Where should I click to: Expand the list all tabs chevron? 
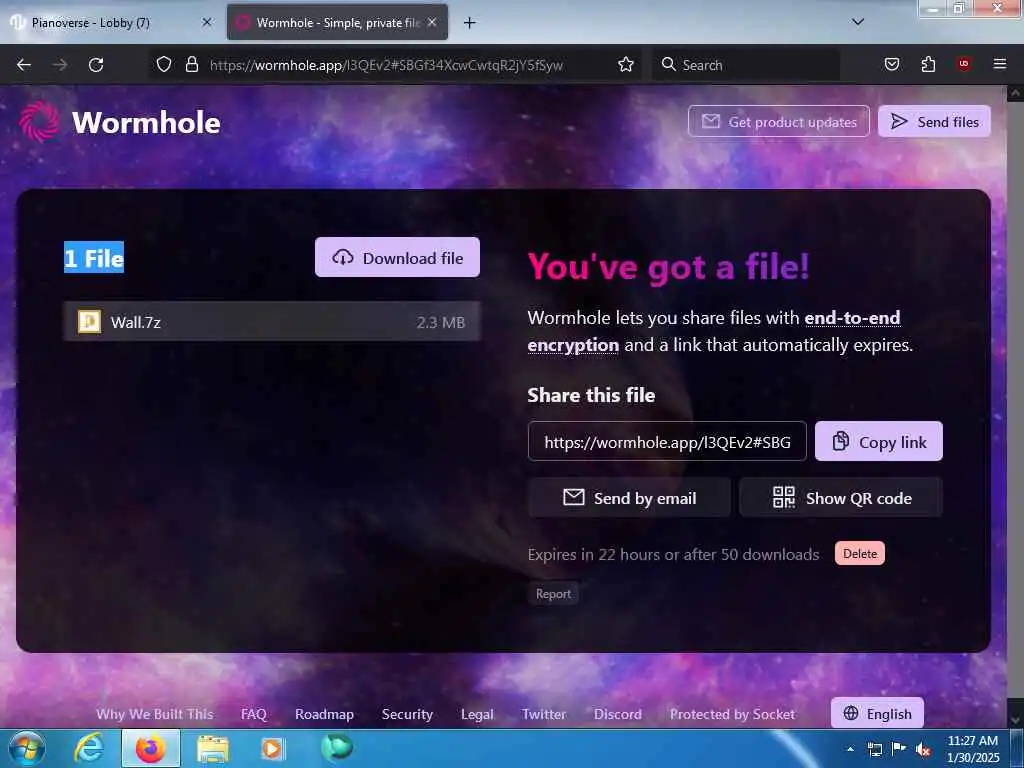pyautogui.click(x=858, y=22)
